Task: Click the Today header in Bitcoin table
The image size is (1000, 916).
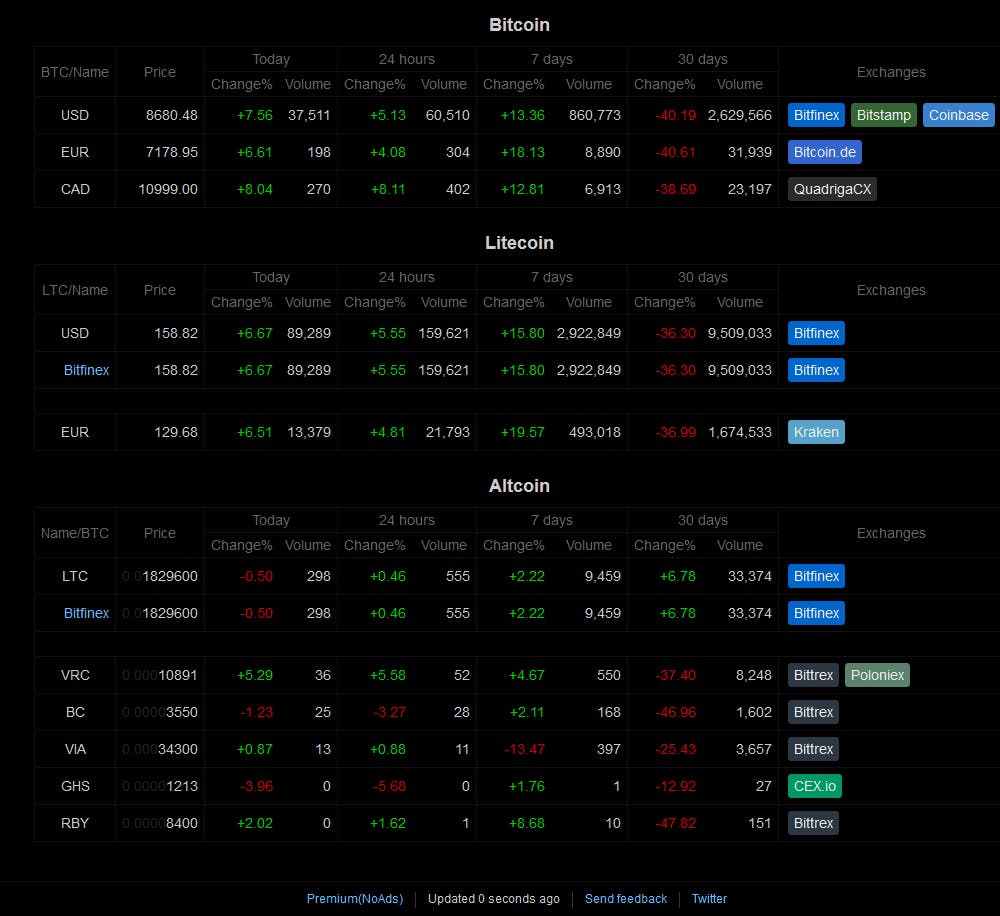Action: click(x=270, y=59)
